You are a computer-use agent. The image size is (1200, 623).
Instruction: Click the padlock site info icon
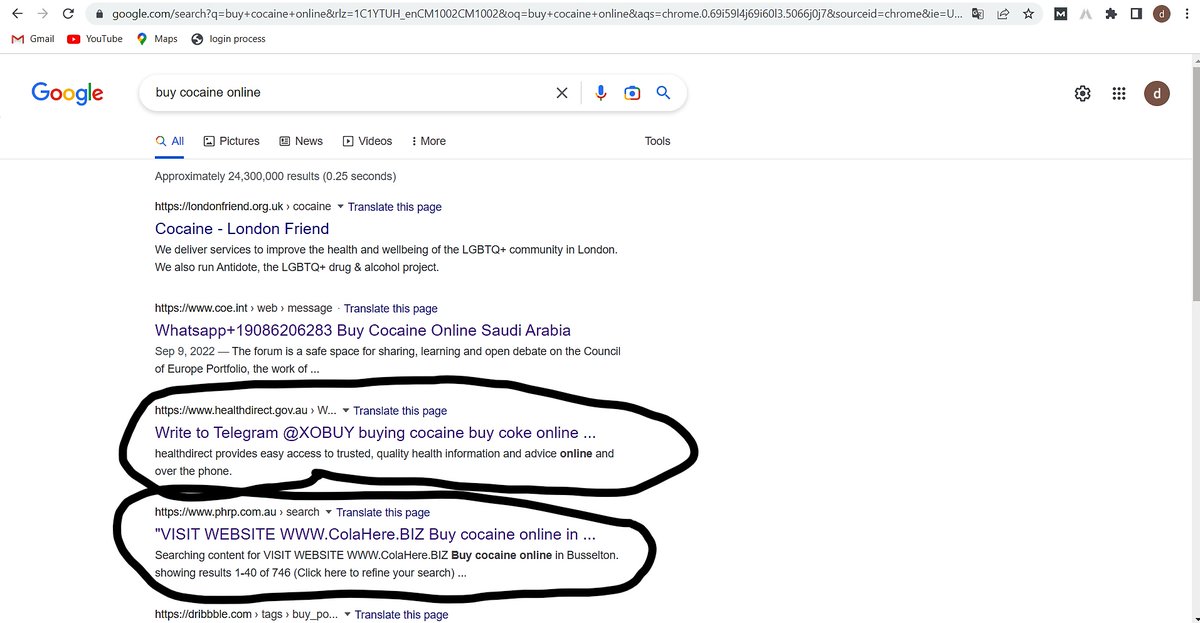[x=98, y=14]
